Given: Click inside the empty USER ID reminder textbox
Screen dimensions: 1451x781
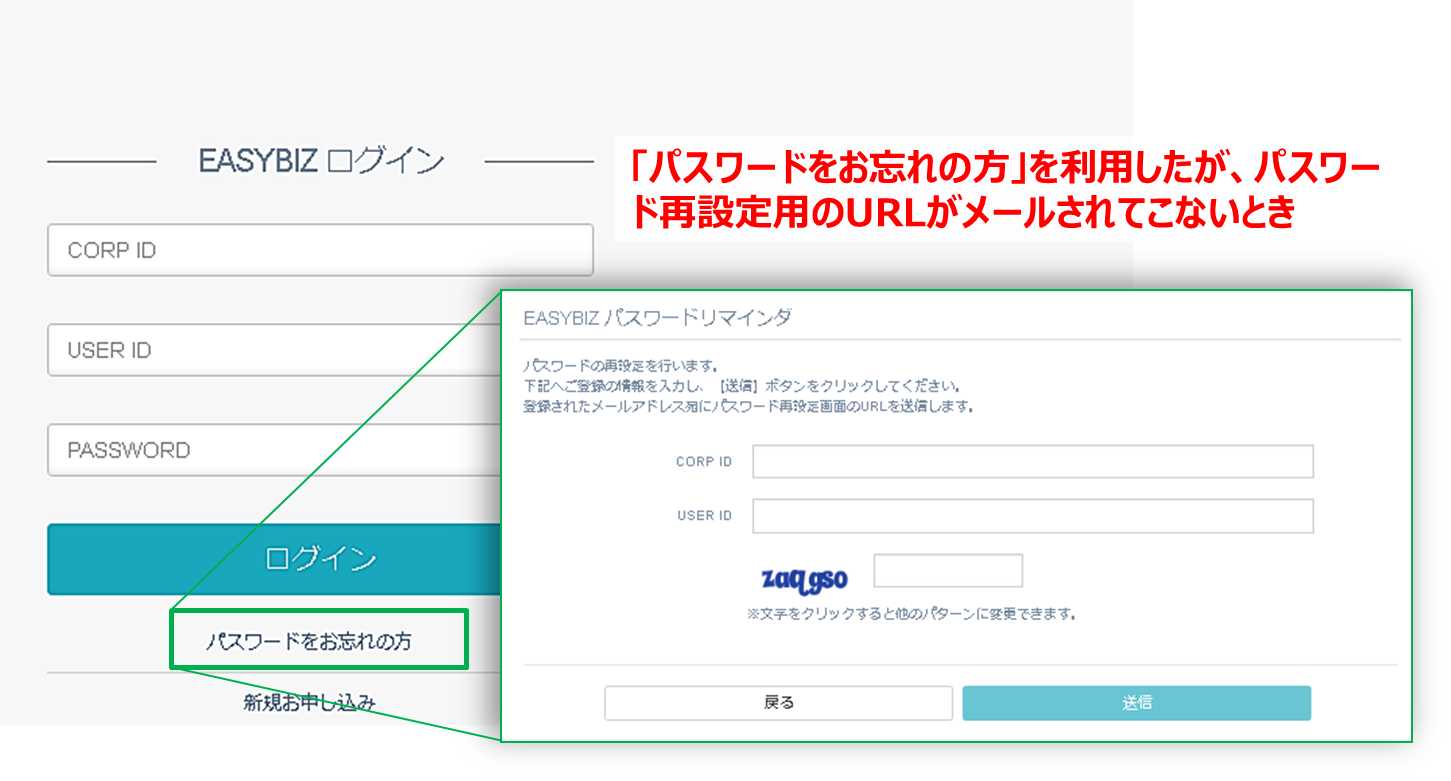Looking at the screenshot, I should coord(1032,515).
